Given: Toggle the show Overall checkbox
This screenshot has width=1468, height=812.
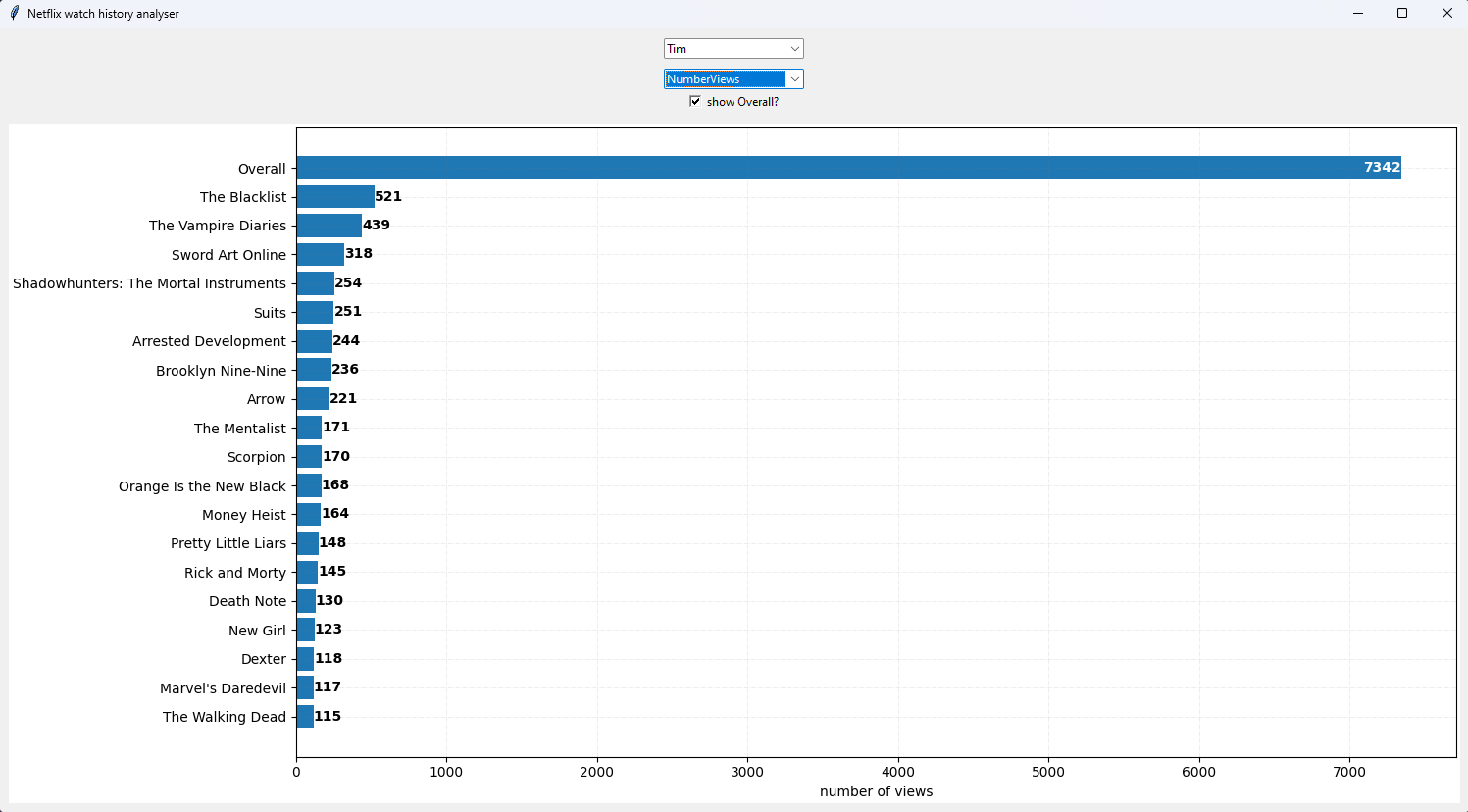Looking at the screenshot, I should click(695, 101).
